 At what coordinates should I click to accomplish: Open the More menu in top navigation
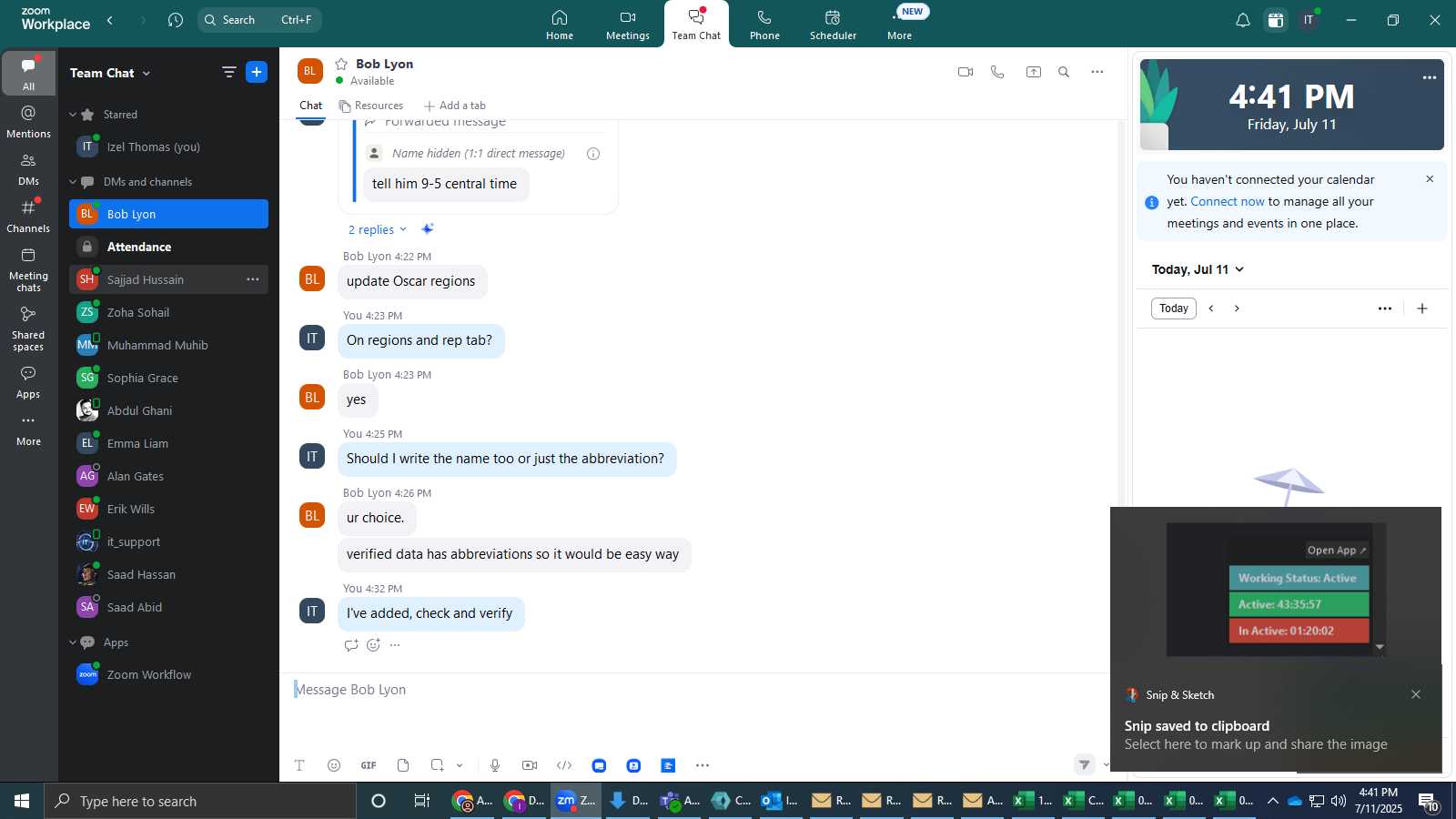tap(900, 25)
